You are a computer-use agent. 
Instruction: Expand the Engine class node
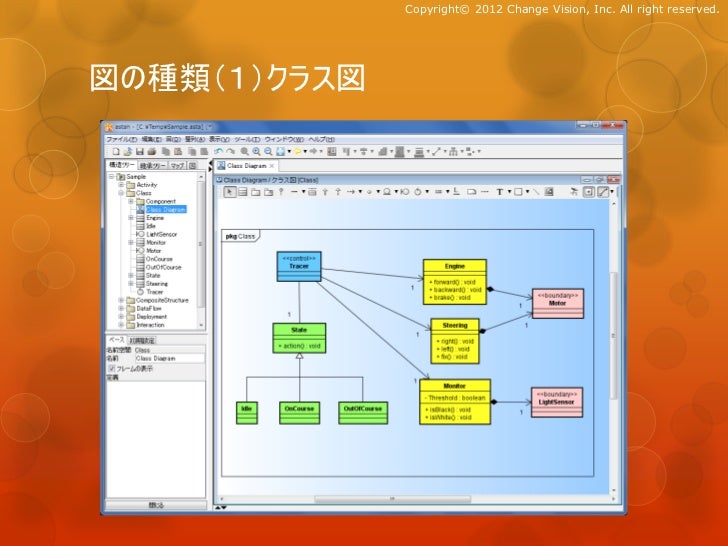tap(131, 218)
